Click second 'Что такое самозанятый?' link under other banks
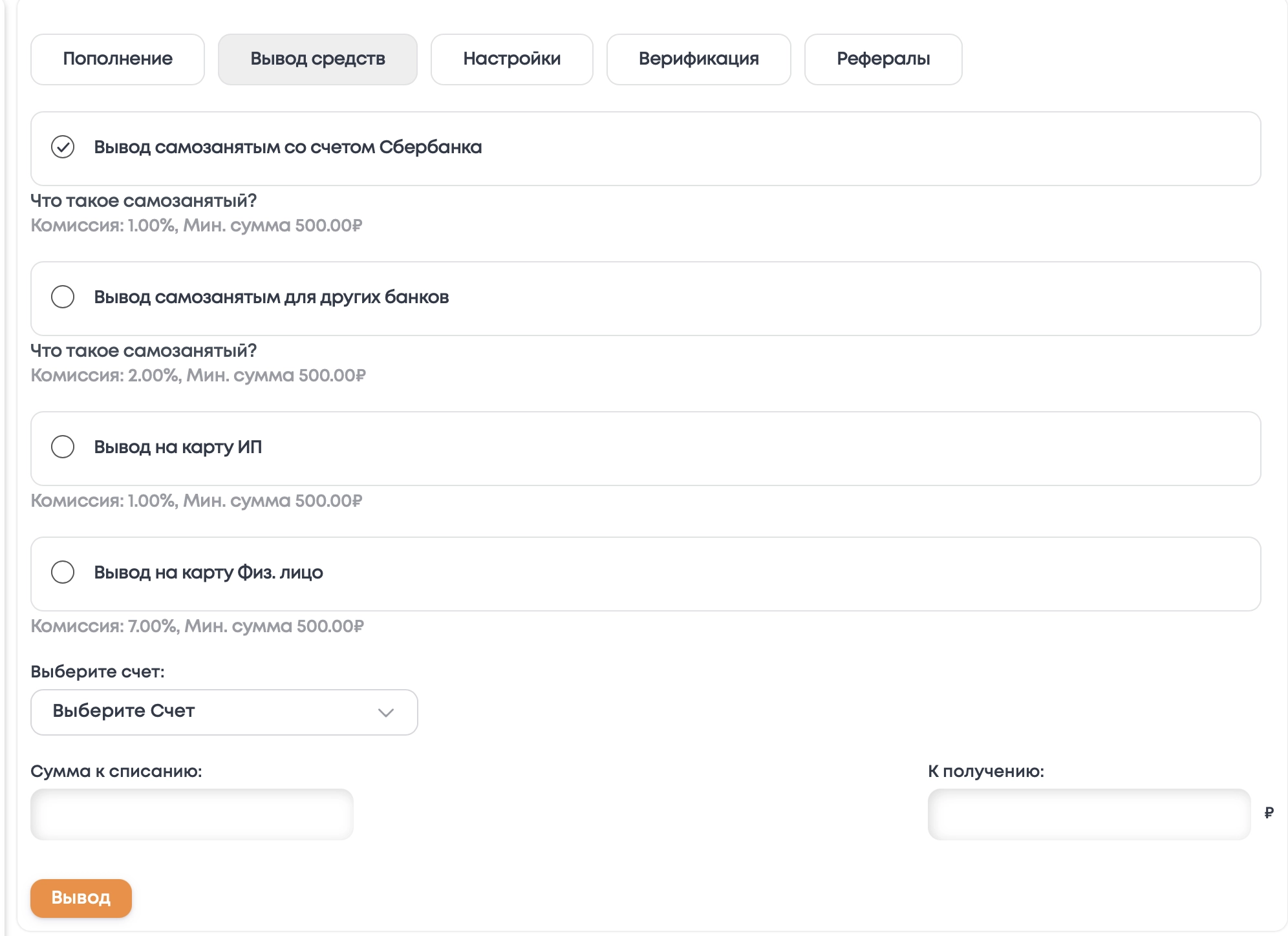This screenshot has width=1288, height=936. pyautogui.click(x=144, y=351)
